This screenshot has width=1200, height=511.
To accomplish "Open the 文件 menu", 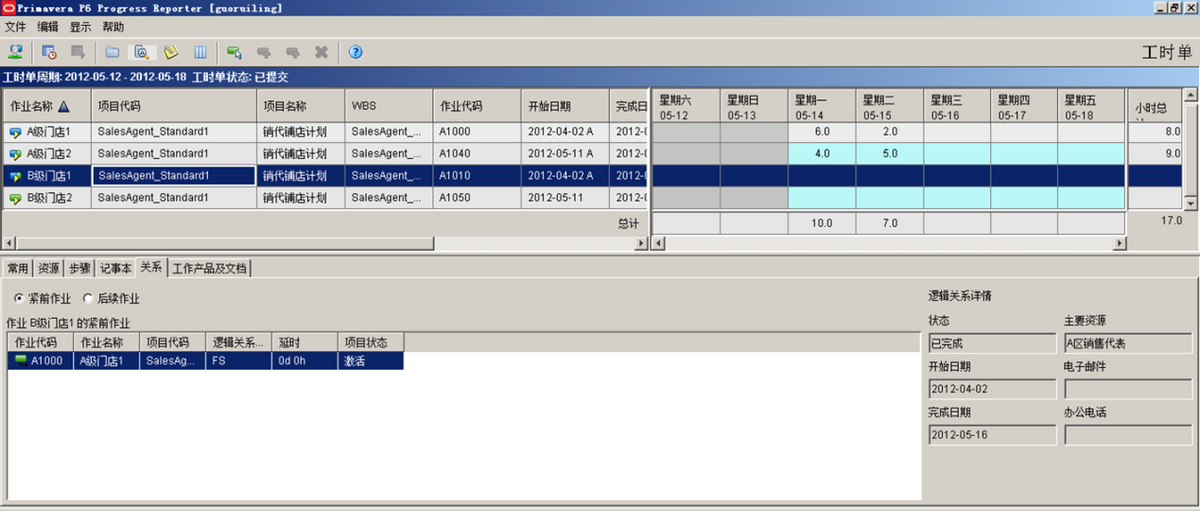I will click(x=15, y=27).
